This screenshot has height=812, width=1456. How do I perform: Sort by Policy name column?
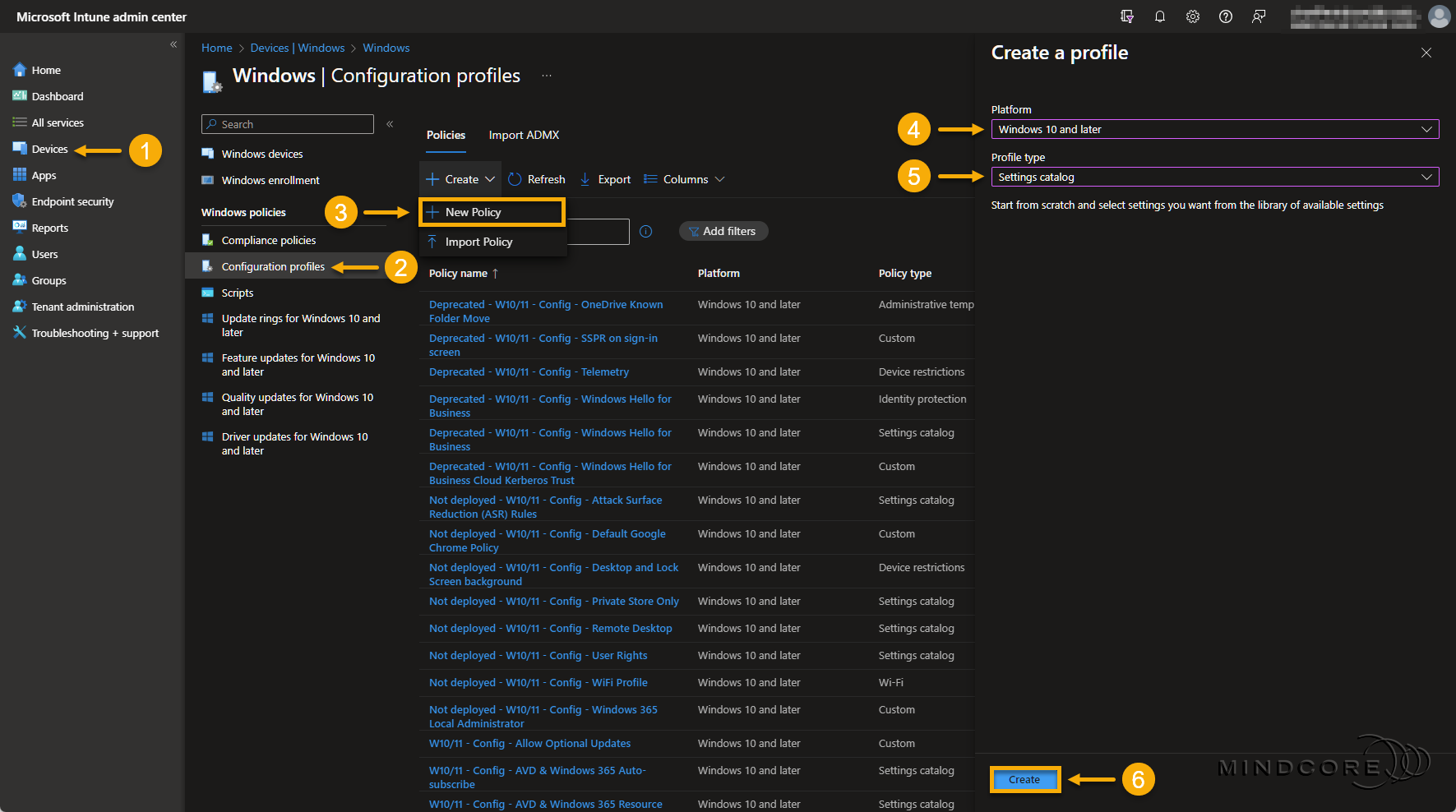pos(464,273)
